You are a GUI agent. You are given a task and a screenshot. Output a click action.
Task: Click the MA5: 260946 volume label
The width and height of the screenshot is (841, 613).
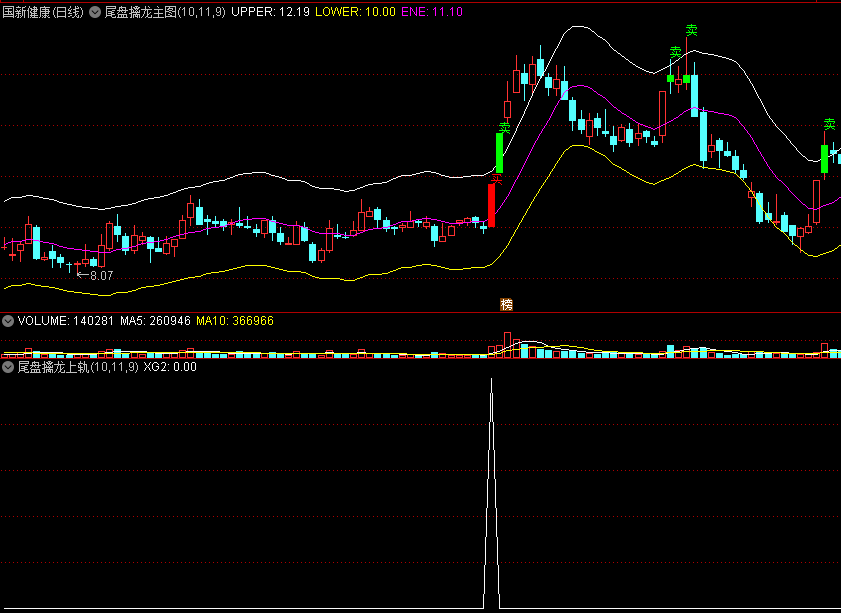(x=155, y=321)
